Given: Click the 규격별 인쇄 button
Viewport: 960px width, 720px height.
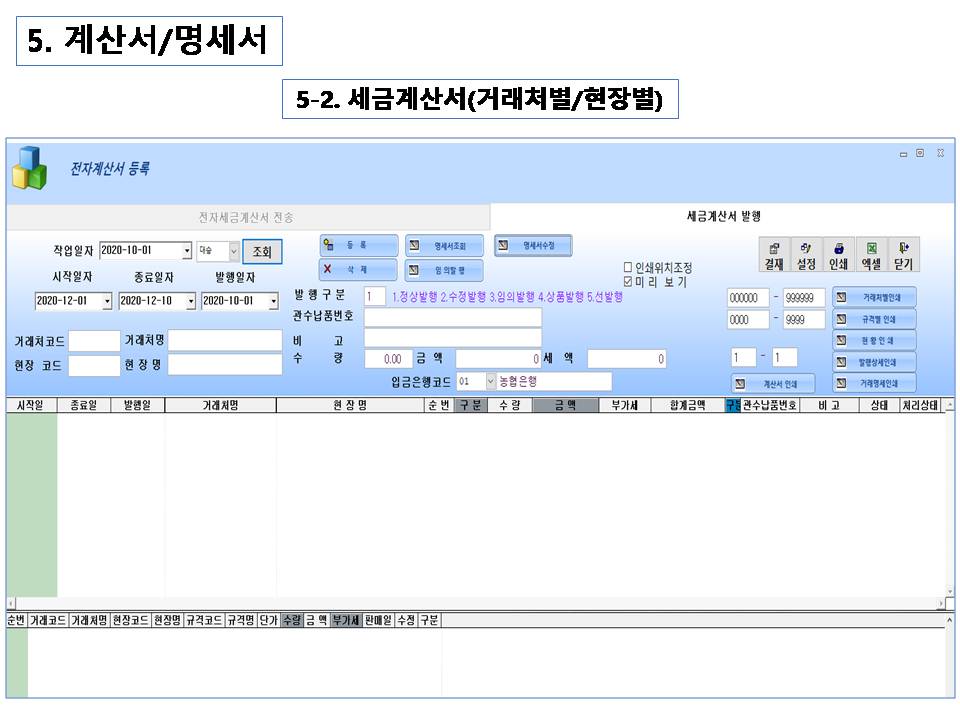Looking at the screenshot, I should pyautogui.click(x=874, y=319).
